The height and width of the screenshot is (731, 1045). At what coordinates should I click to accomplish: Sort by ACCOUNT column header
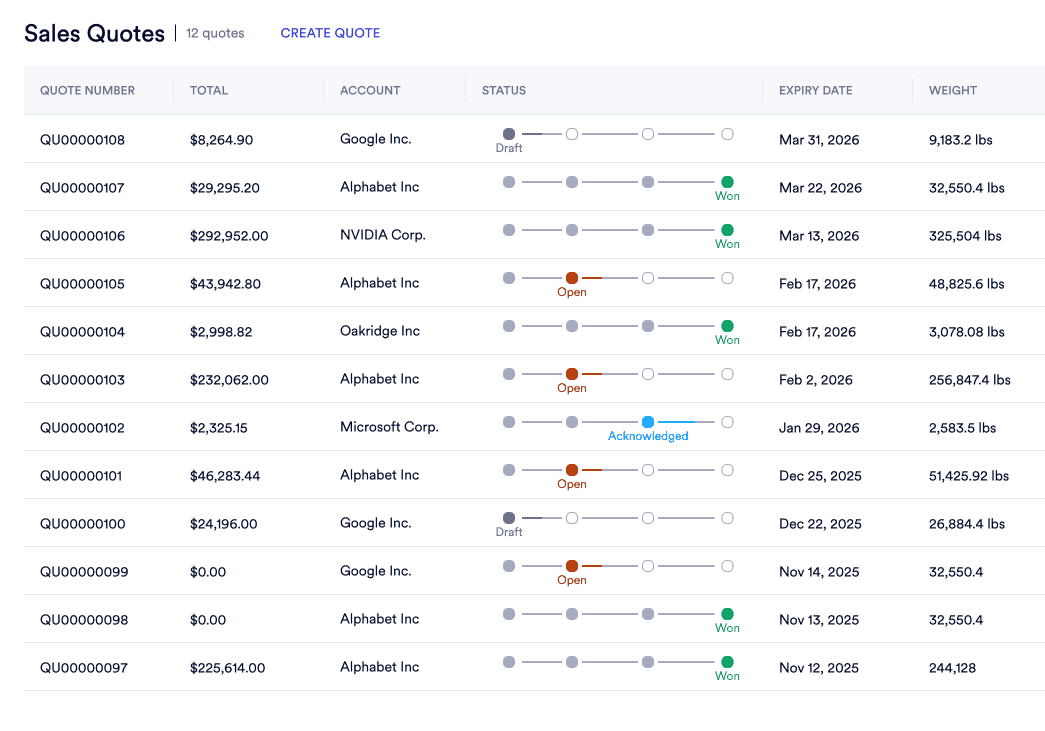(370, 90)
